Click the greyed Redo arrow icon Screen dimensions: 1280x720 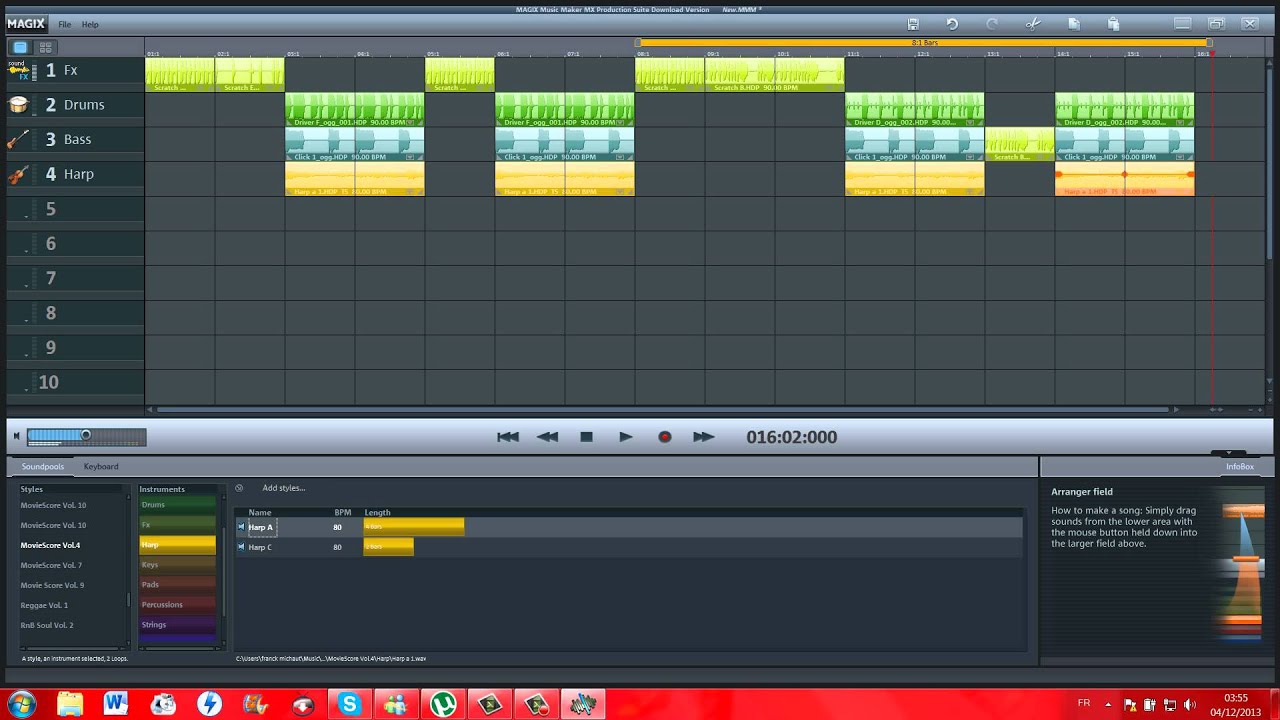point(992,24)
